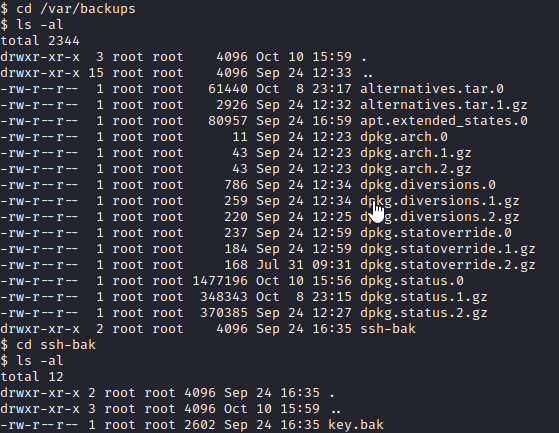Click the dpkg.statoverride.2.gz filename

click(448, 265)
